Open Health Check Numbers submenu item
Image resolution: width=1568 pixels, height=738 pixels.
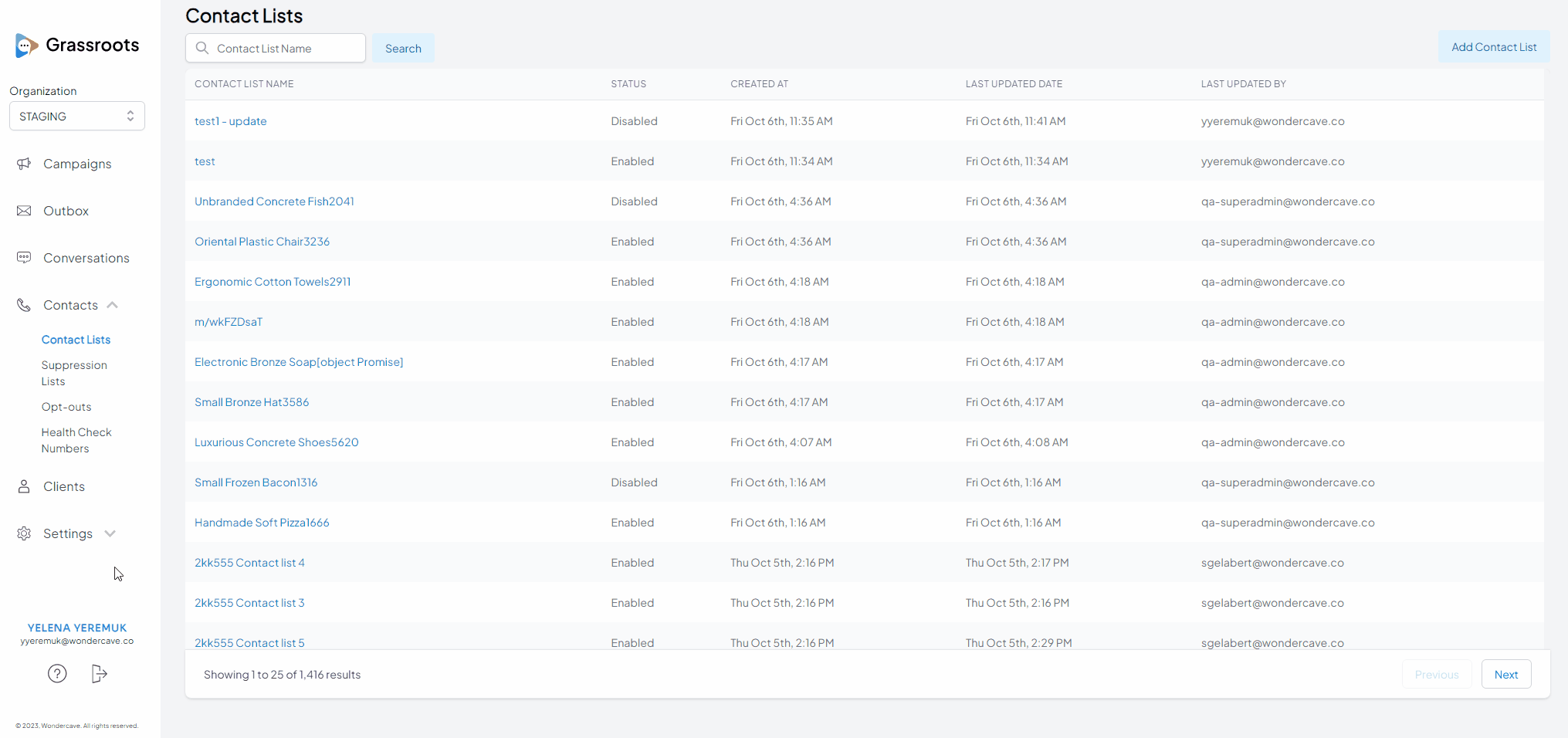pos(76,440)
